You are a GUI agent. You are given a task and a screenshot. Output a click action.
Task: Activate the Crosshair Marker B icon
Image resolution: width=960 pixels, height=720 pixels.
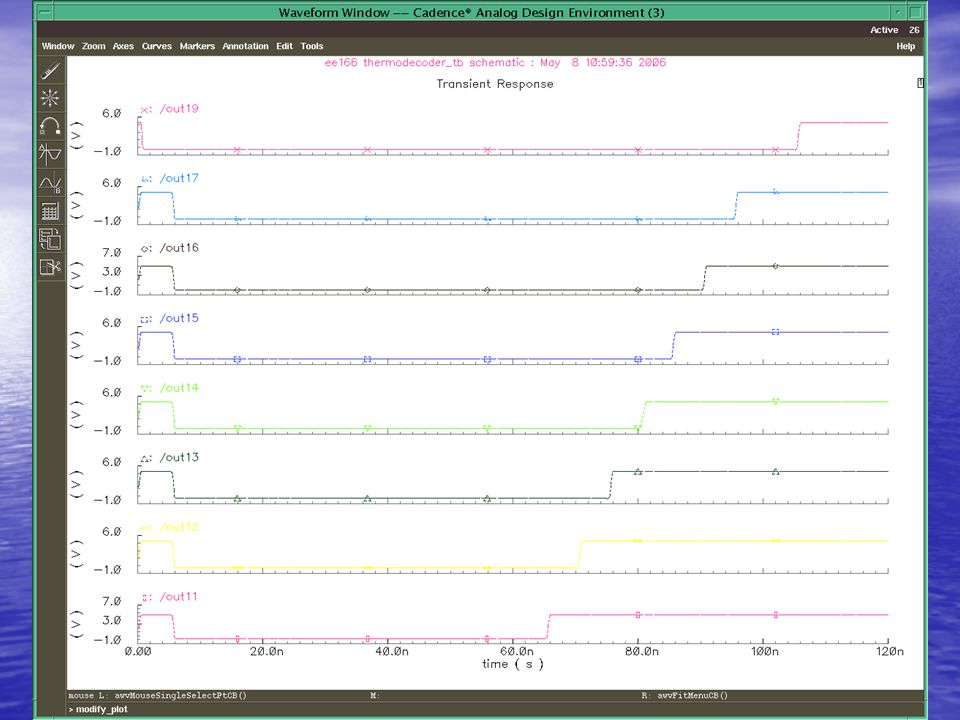point(50,182)
